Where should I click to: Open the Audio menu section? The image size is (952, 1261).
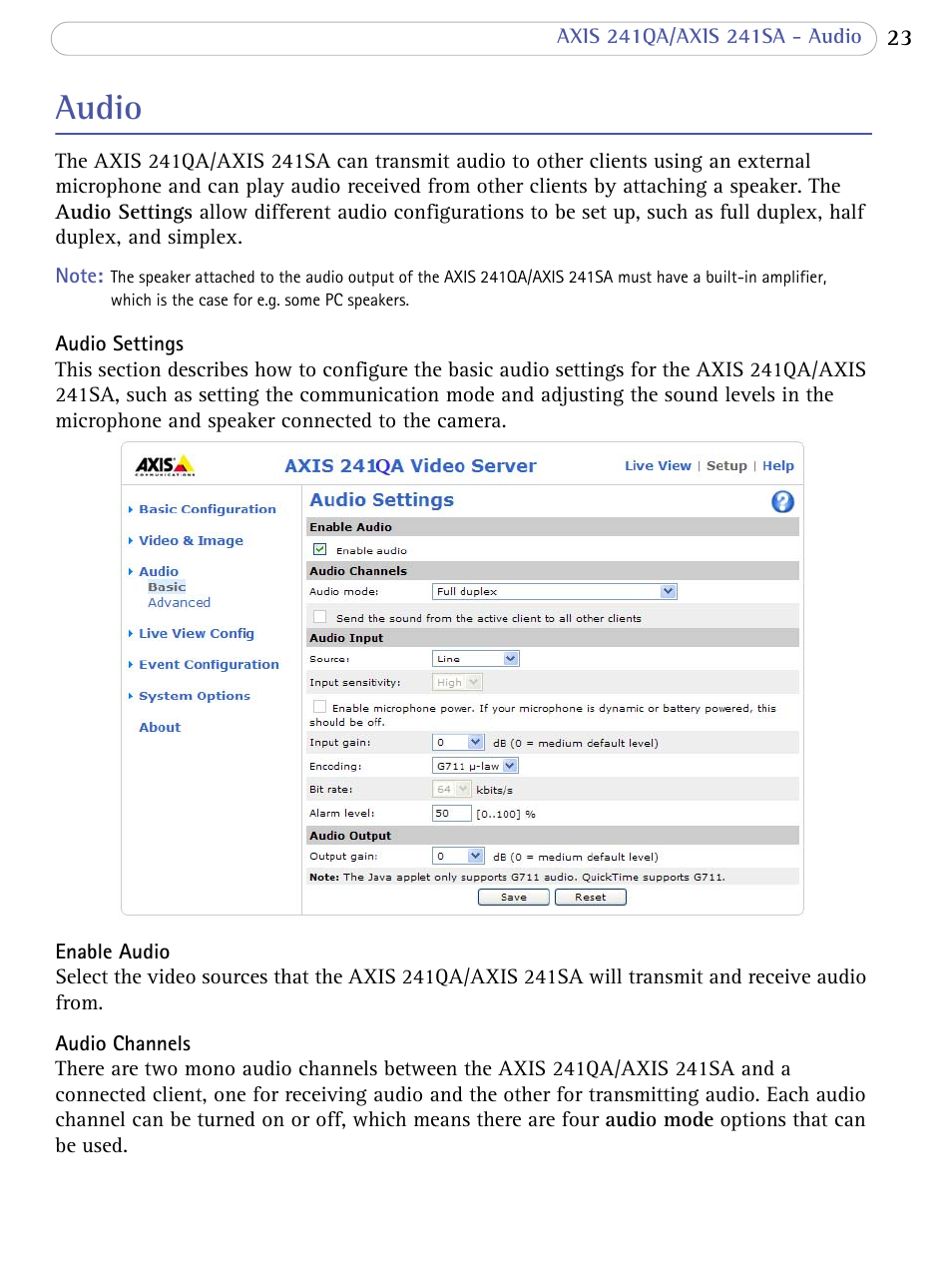pos(159,571)
